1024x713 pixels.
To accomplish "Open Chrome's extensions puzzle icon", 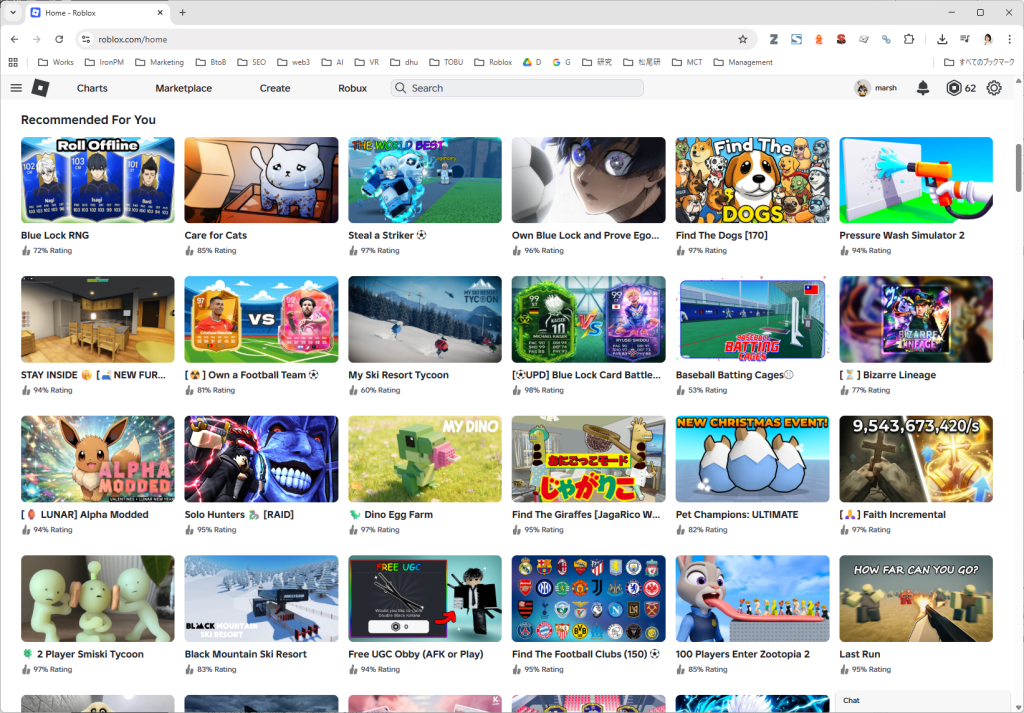I will [908, 39].
